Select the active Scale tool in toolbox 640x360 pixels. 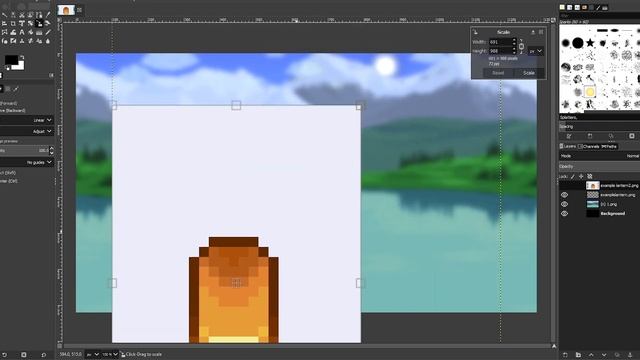pos(39,23)
